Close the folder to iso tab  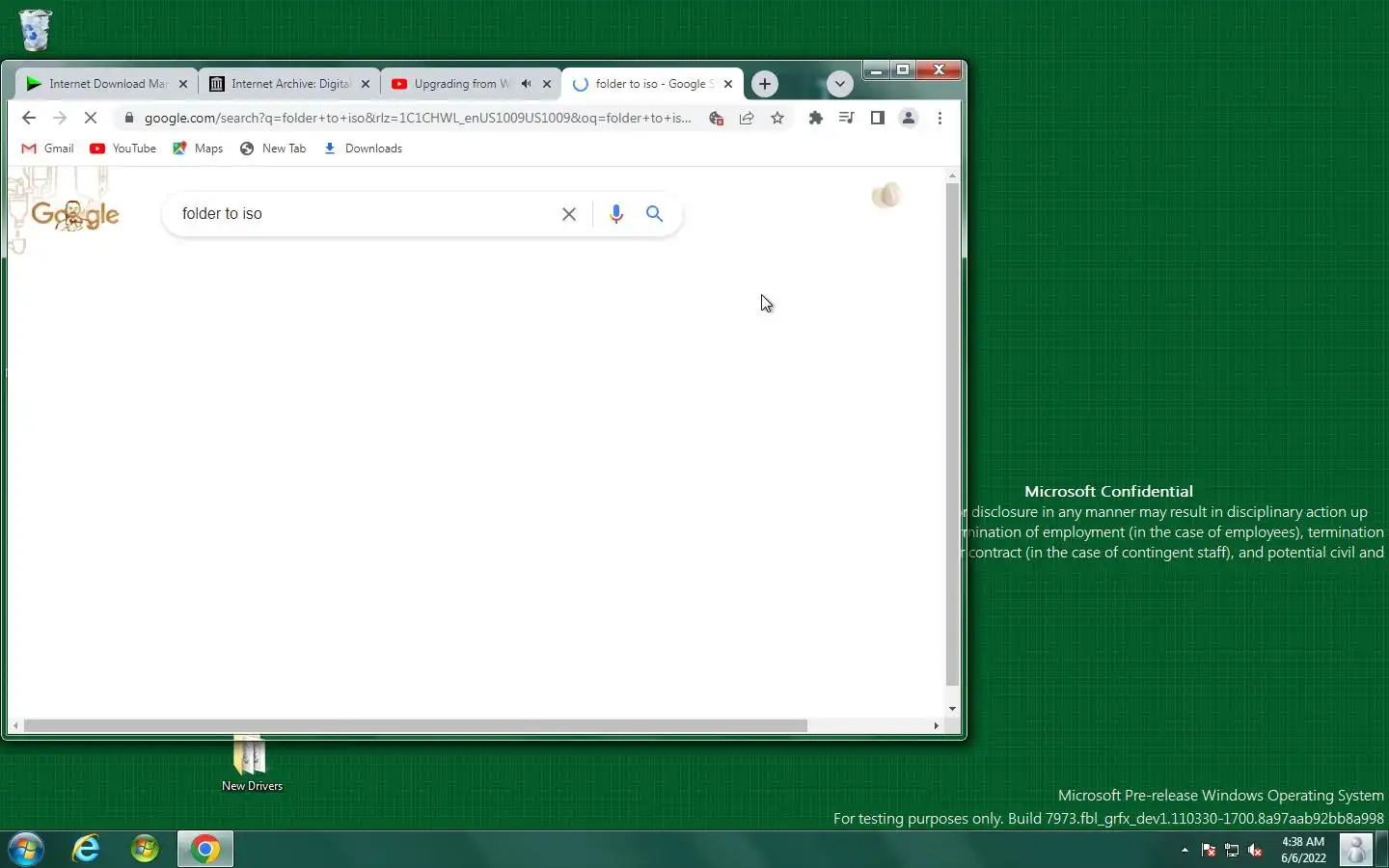(x=728, y=84)
